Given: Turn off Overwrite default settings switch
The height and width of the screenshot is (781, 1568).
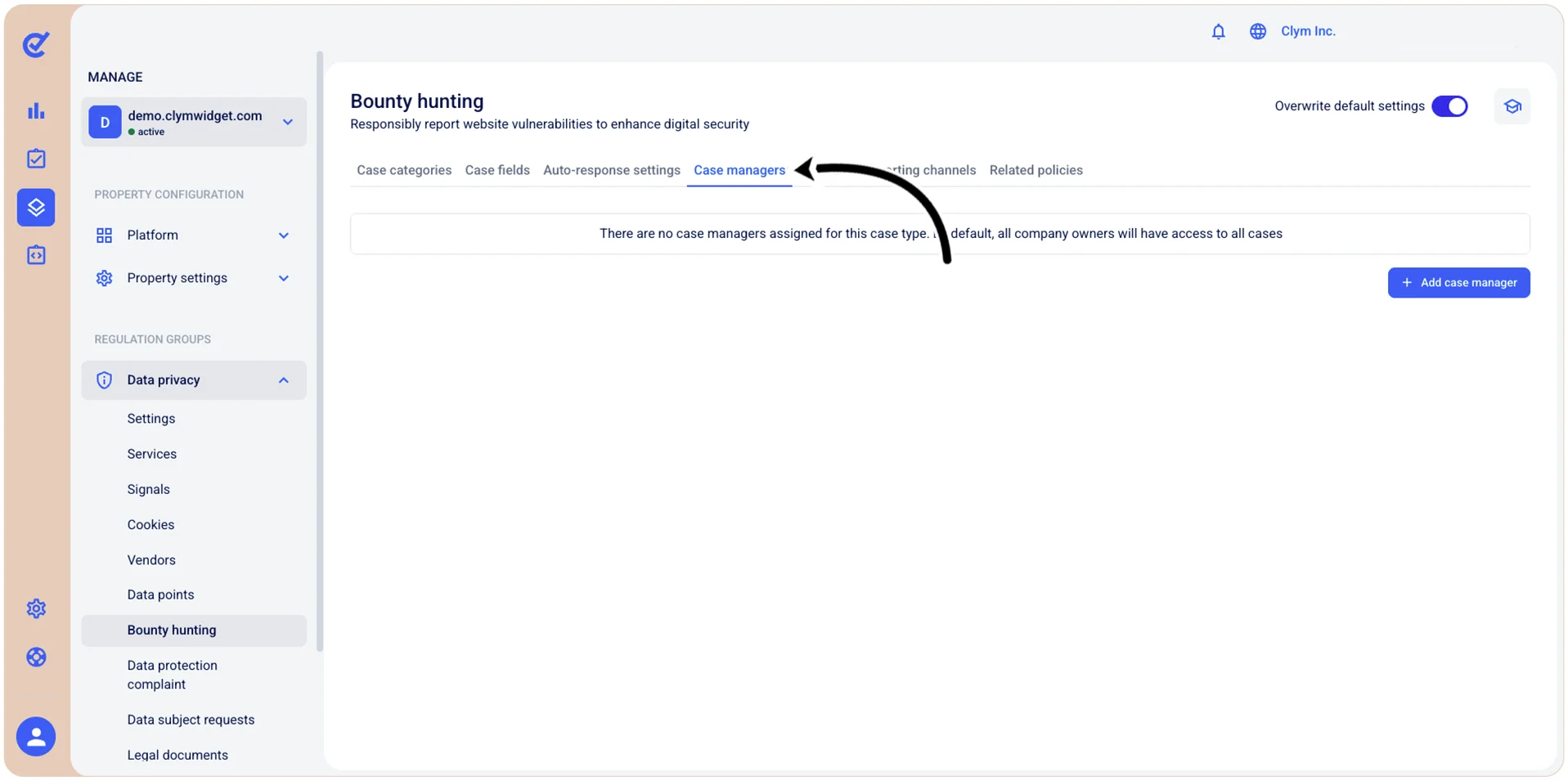Looking at the screenshot, I should (x=1449, y=106).
